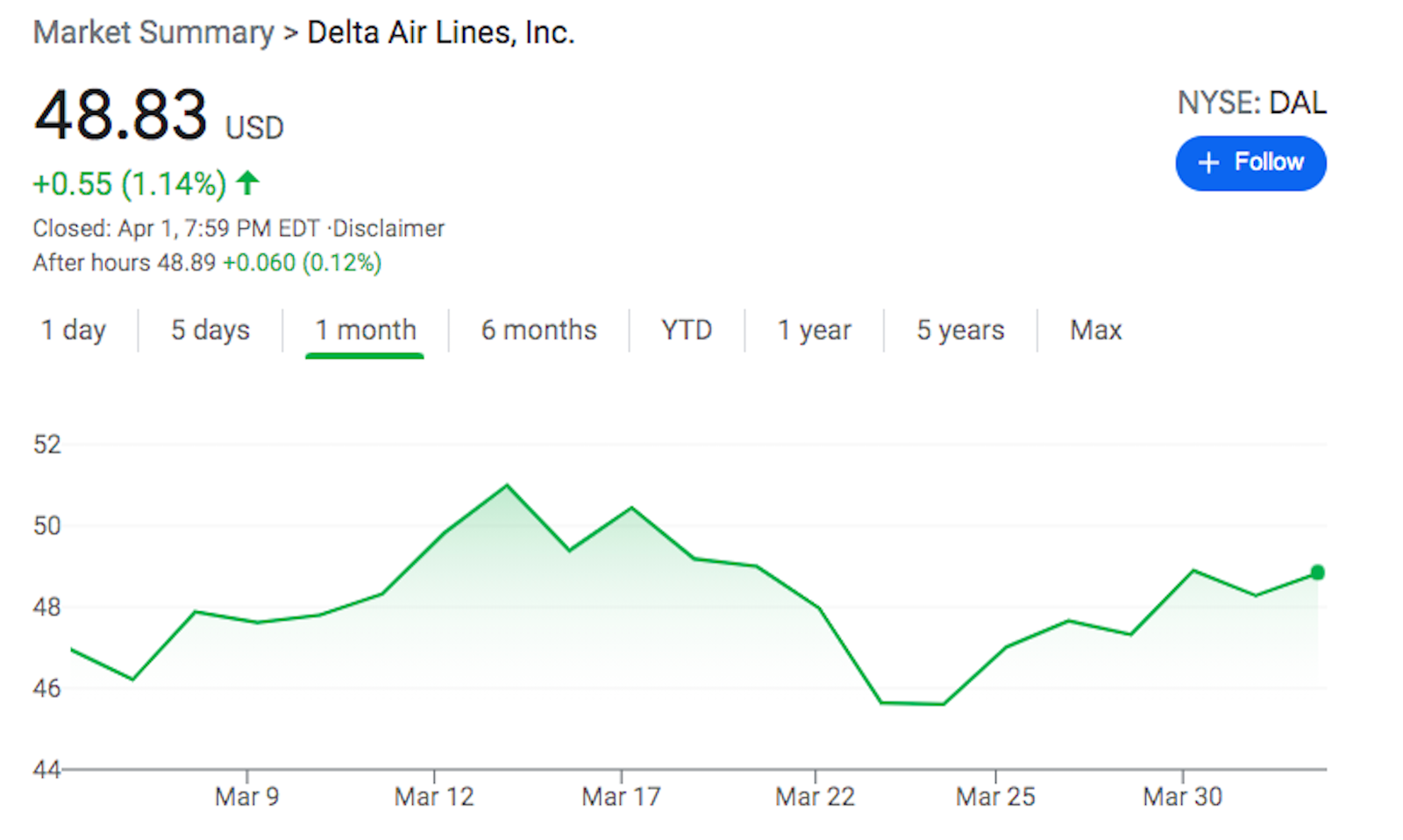Switch to the 1 day tab
This screenshot has height=840, width=1403.
coord(74,330)
